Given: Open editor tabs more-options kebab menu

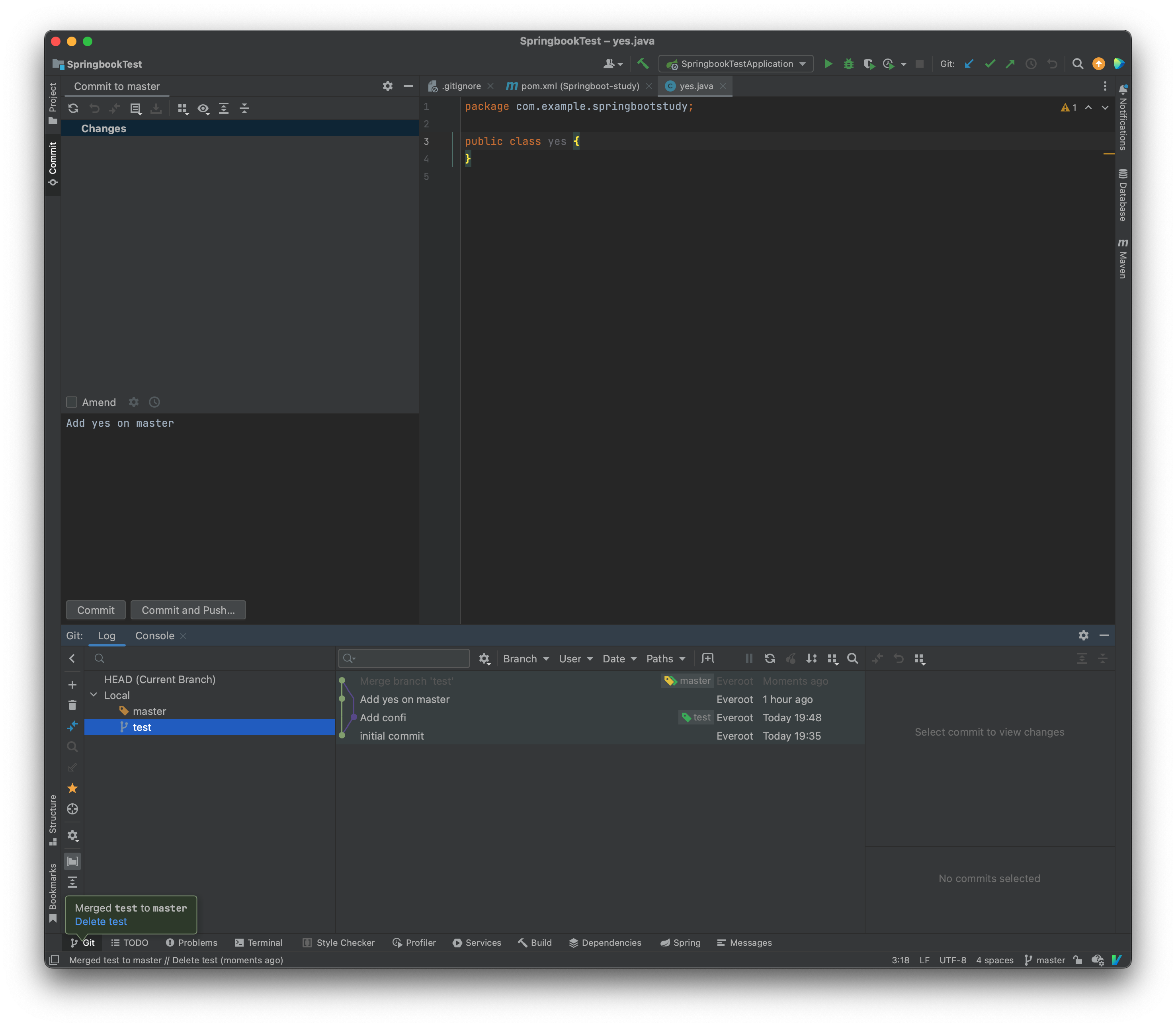Looking at the screenshot, I should click(1105, 86).
